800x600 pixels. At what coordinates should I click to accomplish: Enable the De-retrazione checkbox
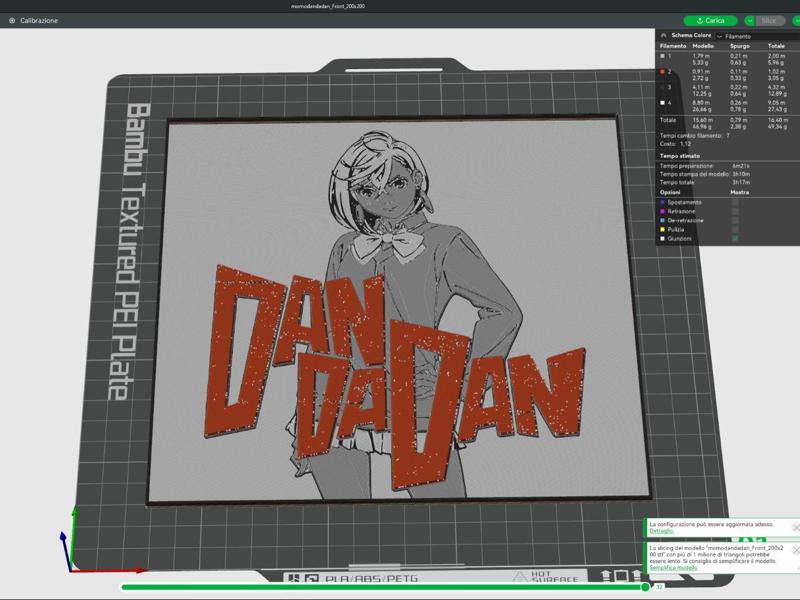pyautogui.click(x=735, y=221)
